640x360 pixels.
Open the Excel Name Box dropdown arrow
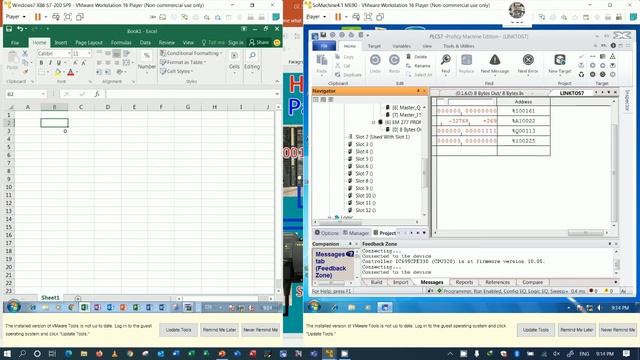click(43, 94)
